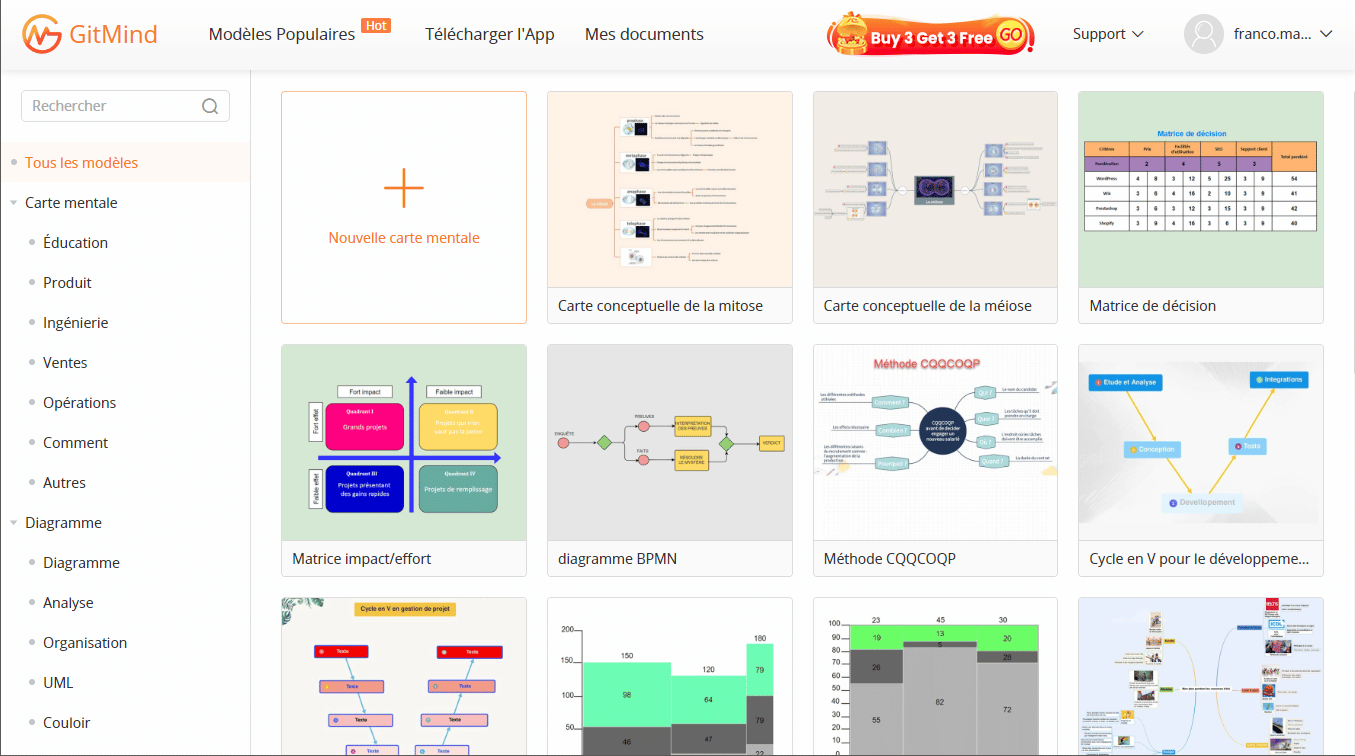The width and height of the screenshot is (1355, 756).
Task: Click the user avatar icon
Action: (x=1203, y=34)
